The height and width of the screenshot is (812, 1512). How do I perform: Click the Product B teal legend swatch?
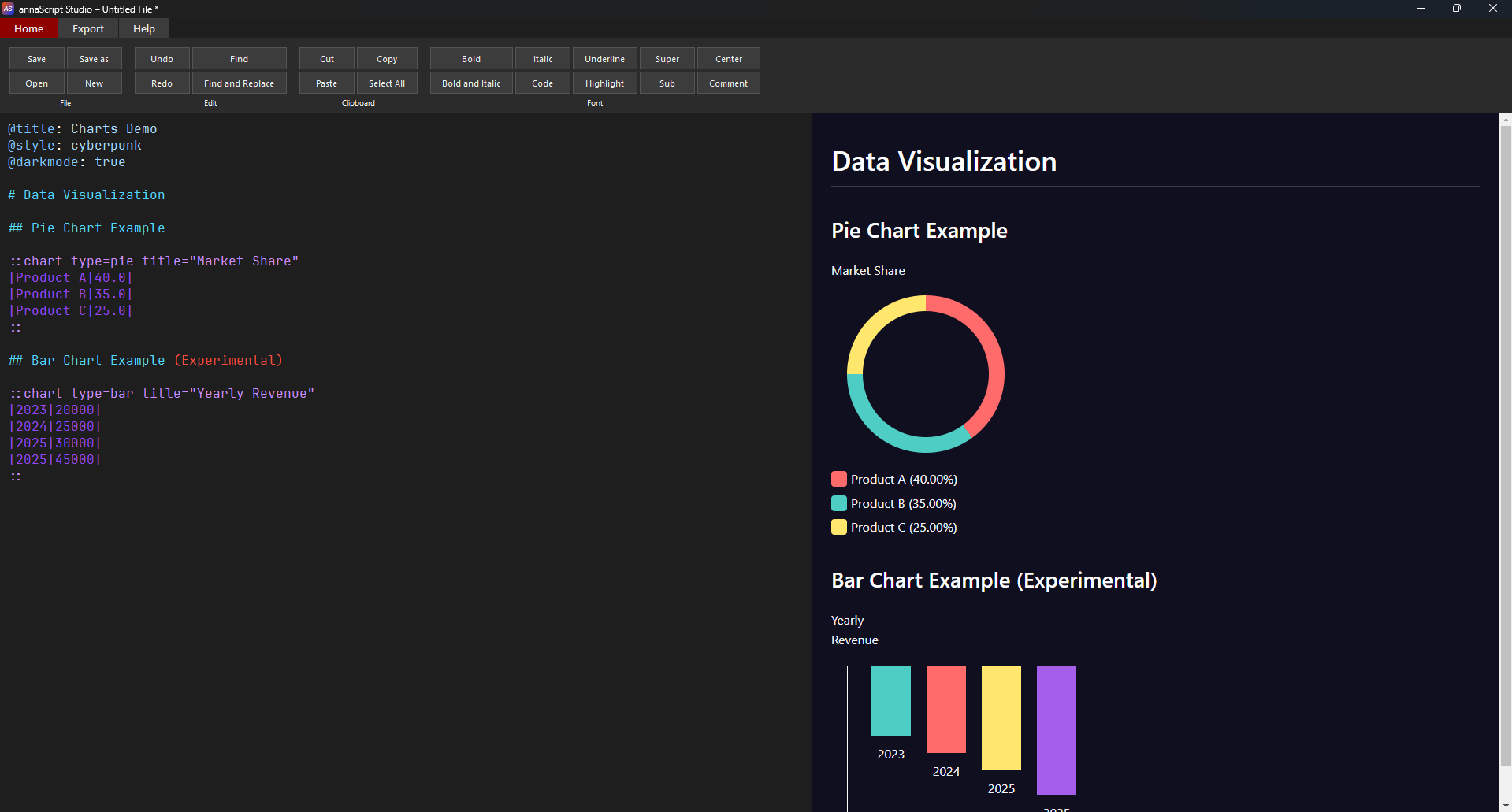(x=839, y=503)
